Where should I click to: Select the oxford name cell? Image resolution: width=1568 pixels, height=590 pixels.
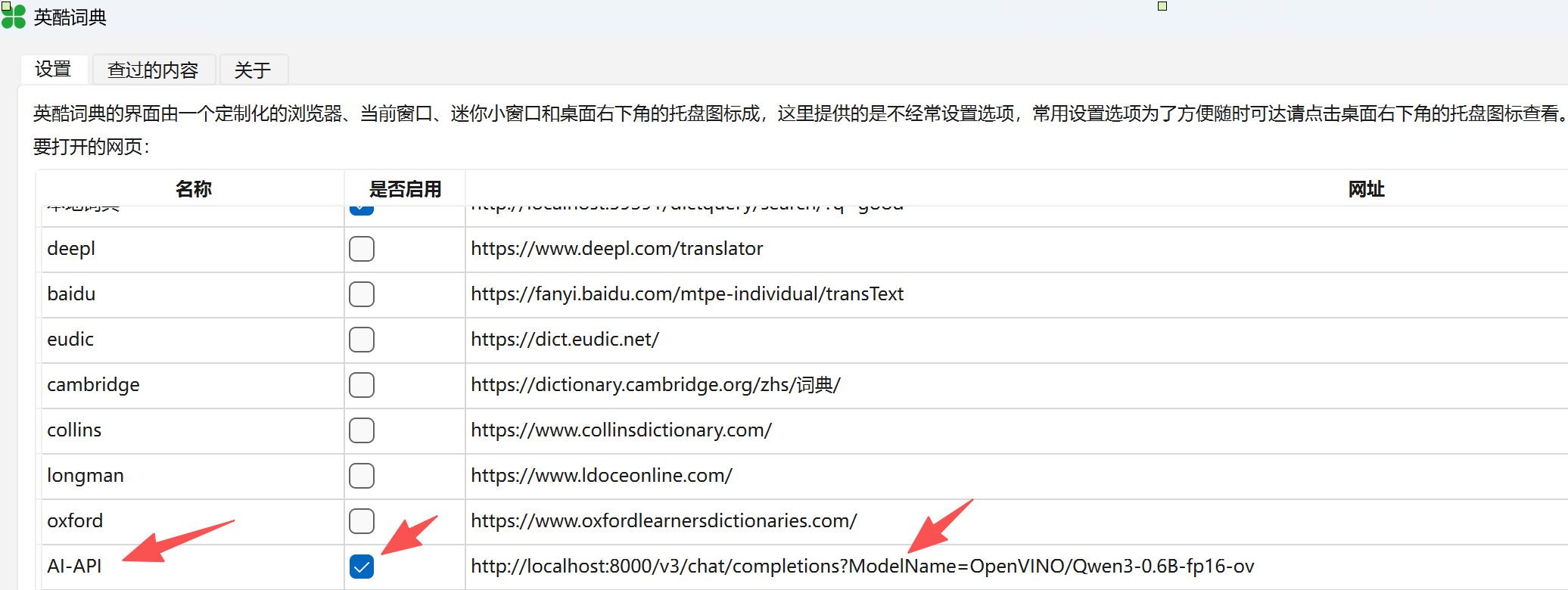tap(193, 521)
